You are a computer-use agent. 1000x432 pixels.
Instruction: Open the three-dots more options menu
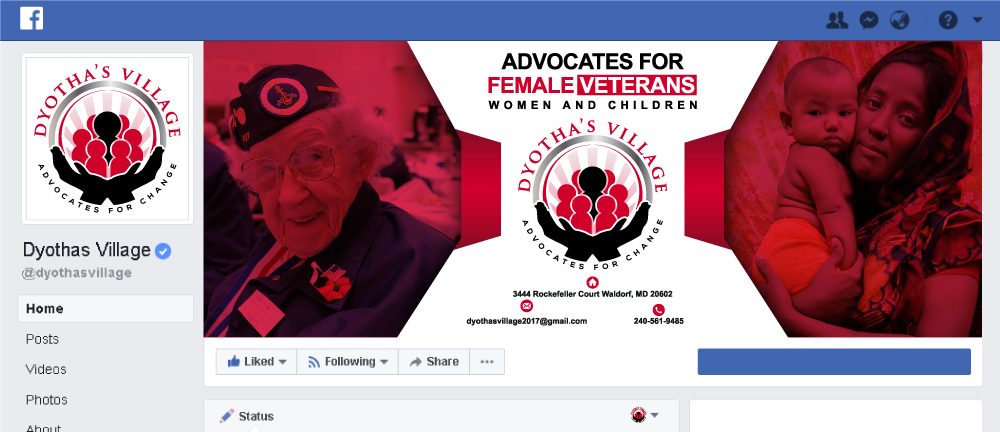487,362
